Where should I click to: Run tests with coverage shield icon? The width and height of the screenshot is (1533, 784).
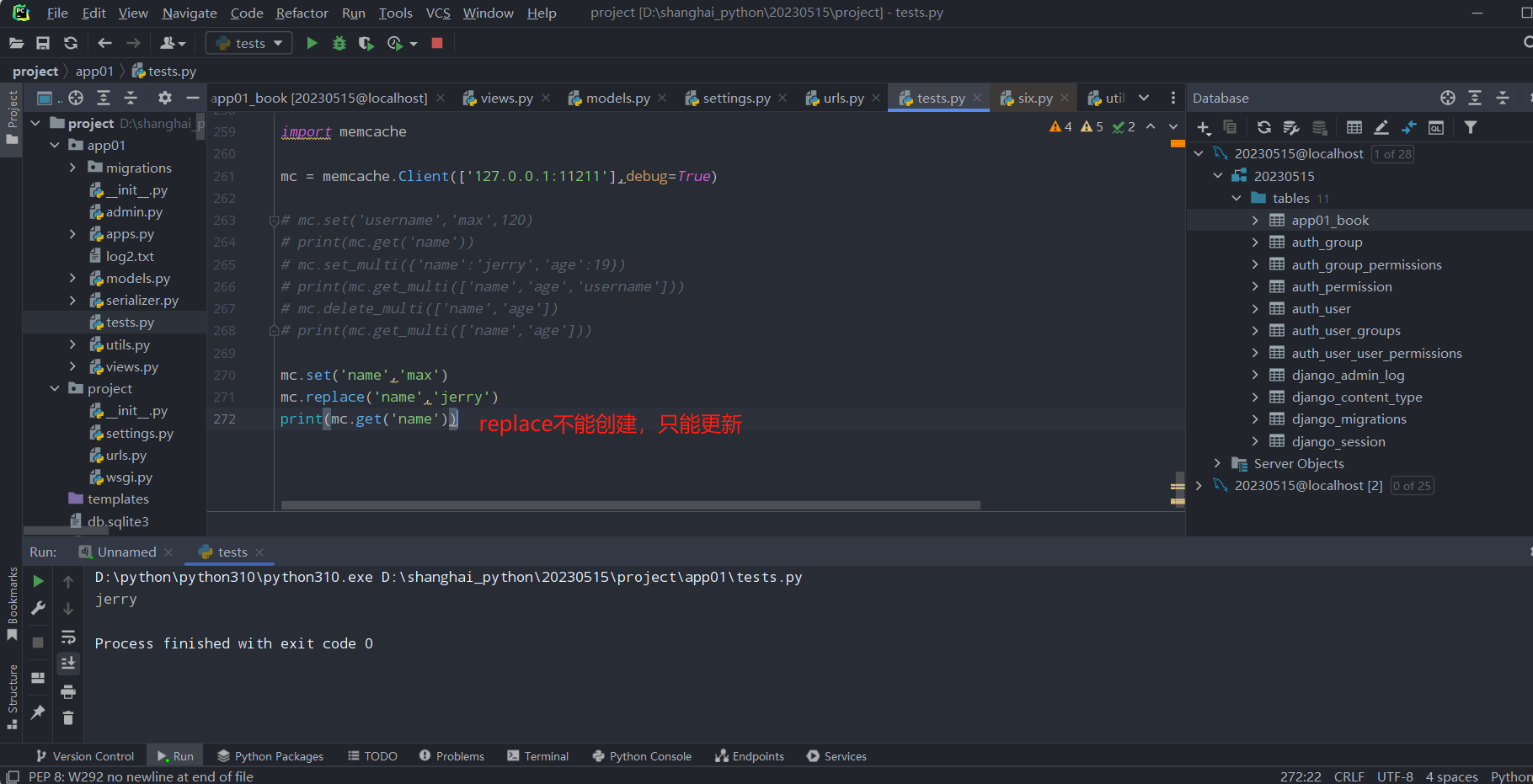[366, 43]
